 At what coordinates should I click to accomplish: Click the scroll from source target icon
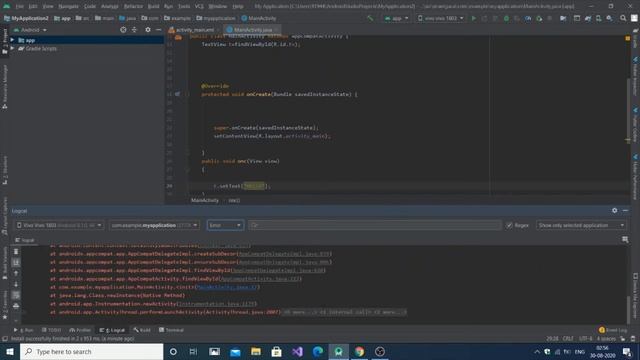123,30
